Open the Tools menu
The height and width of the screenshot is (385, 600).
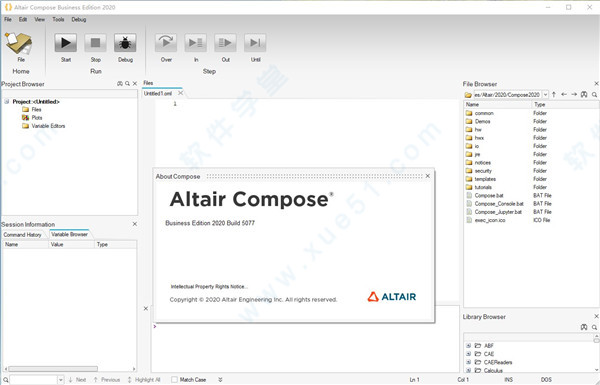tap(58, 19)
